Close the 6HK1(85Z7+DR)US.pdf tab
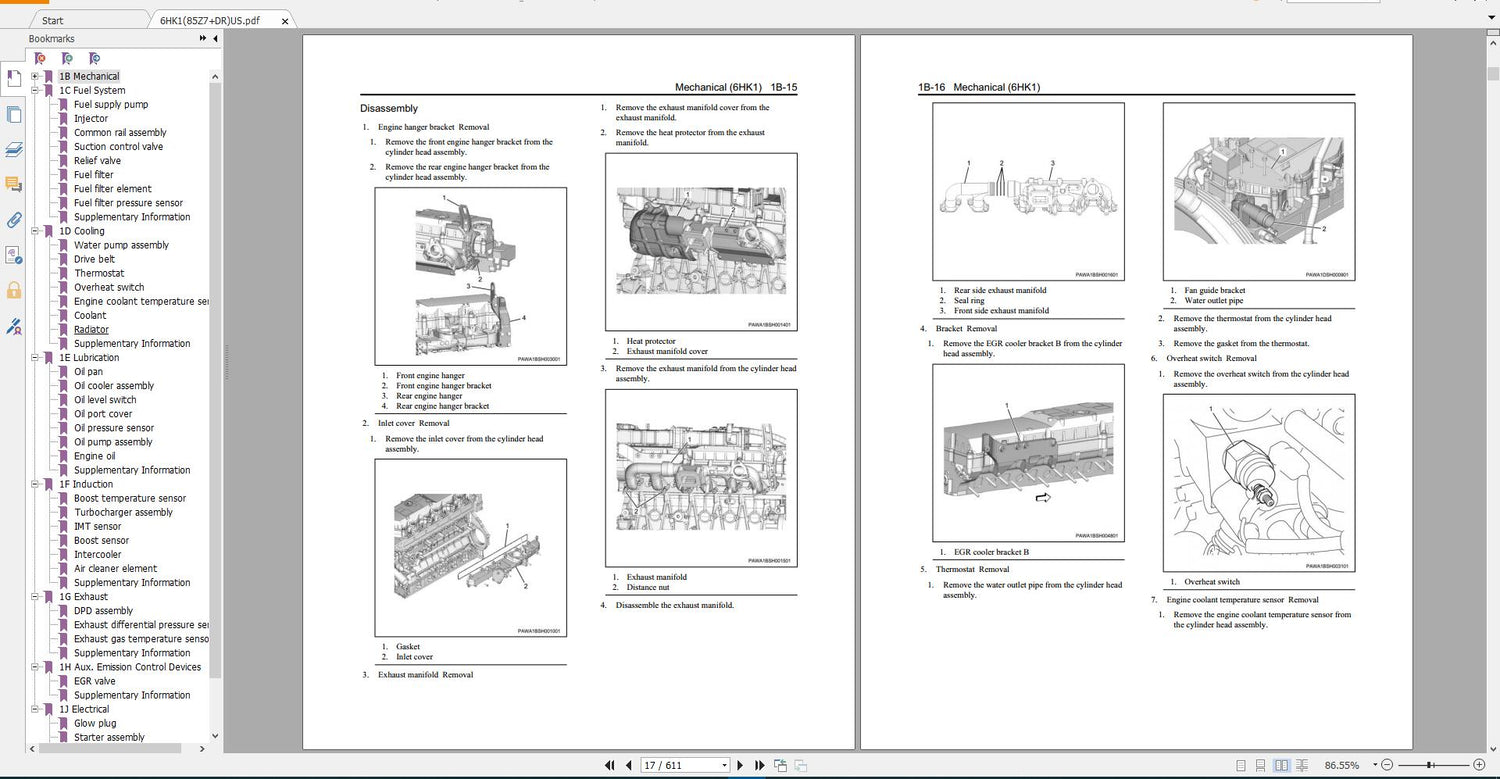Viewport: 1500px width, 779px height. (x=285, y=21)
